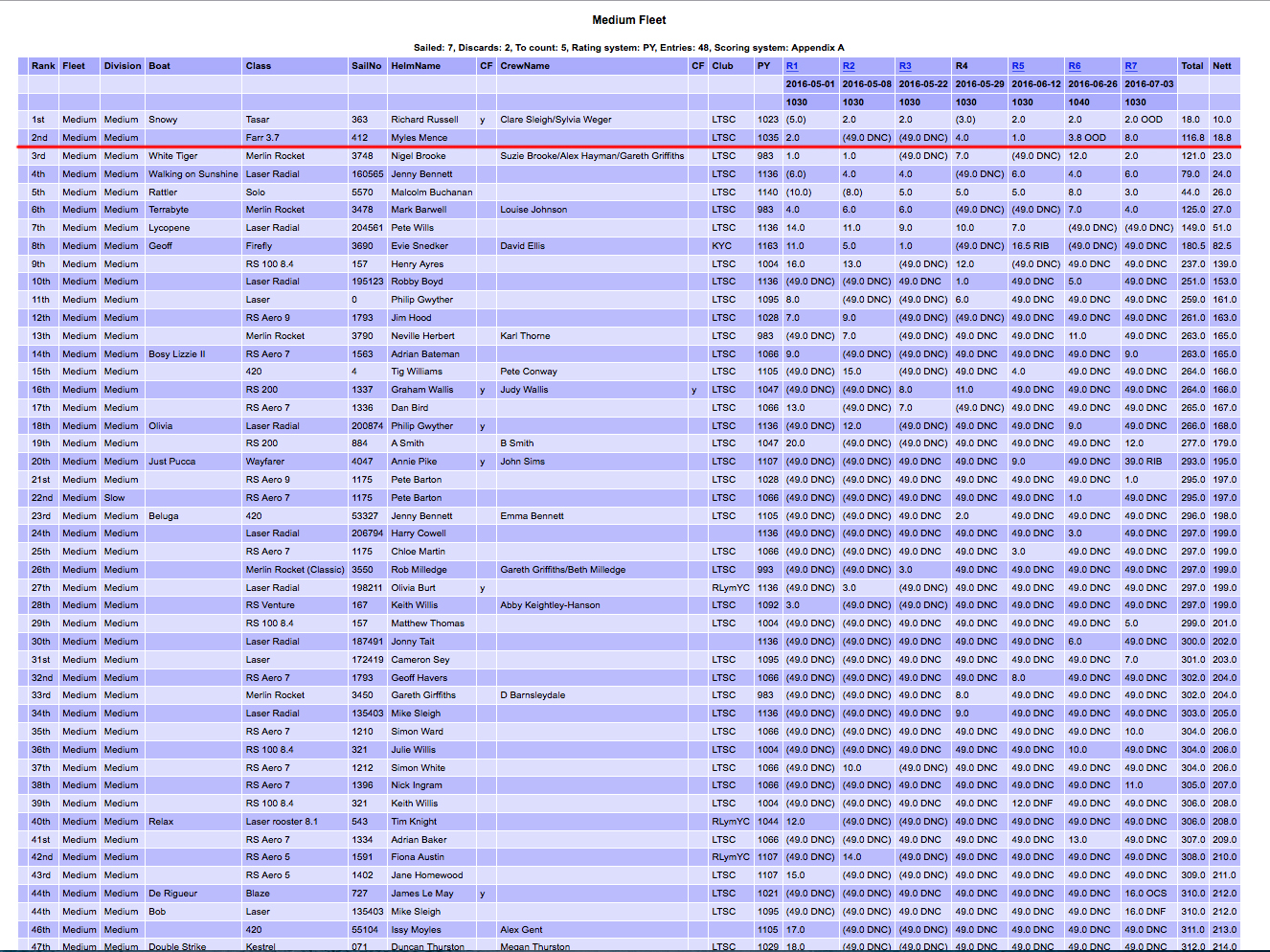Click the Class column header
The height and width of the screenshot is (952, 1270).
click(295, 66)
